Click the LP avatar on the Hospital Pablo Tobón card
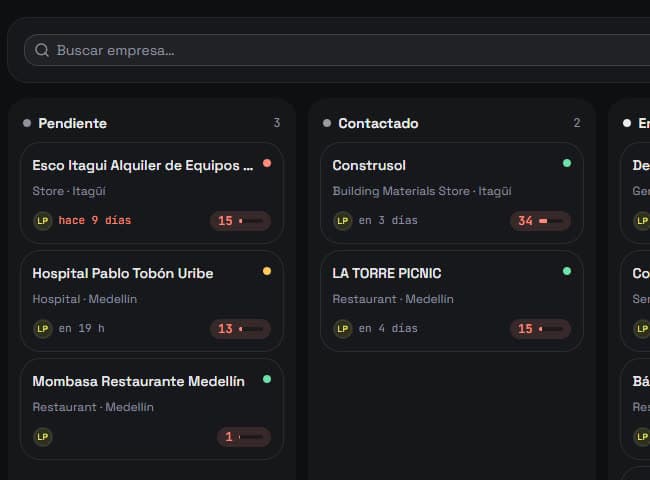The image size is (650, 480). 43,329
